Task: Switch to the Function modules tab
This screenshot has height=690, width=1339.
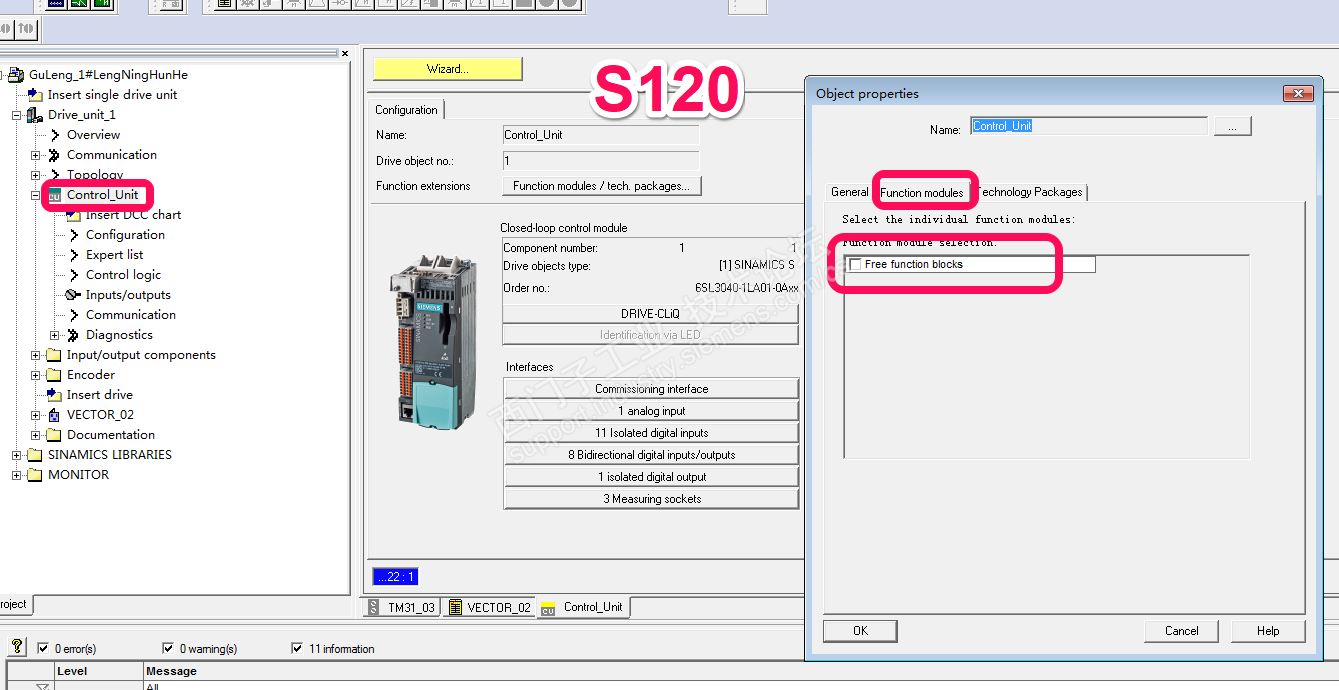Action: click(922, 192)
